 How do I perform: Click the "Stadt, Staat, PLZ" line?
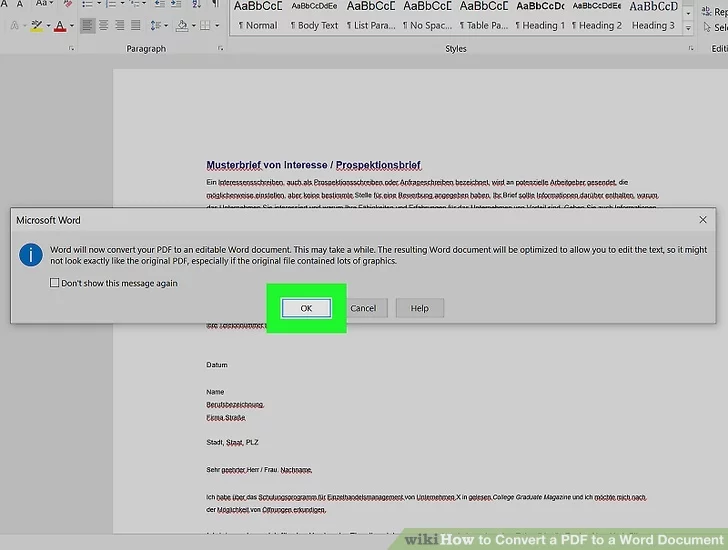232,442
